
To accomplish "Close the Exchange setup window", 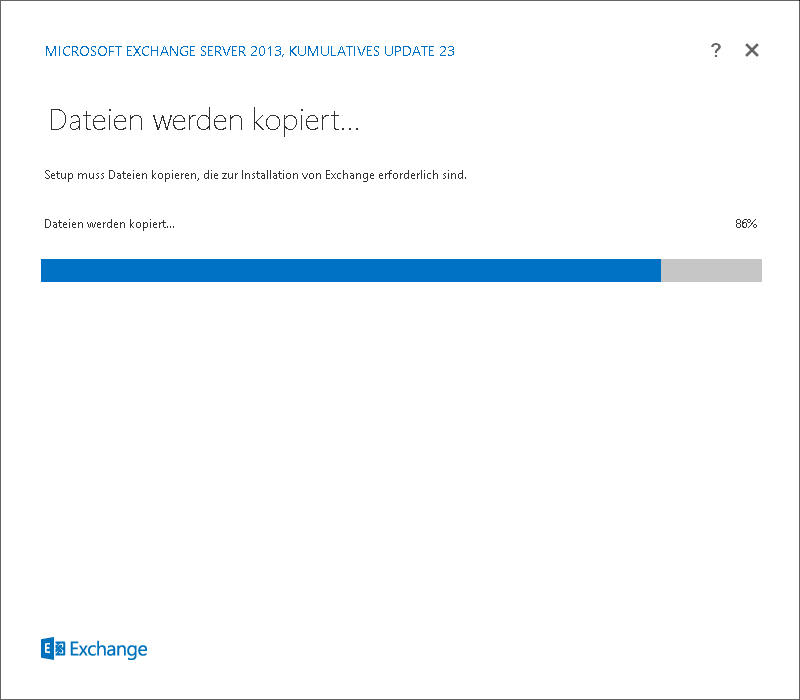I will (752, 51).
